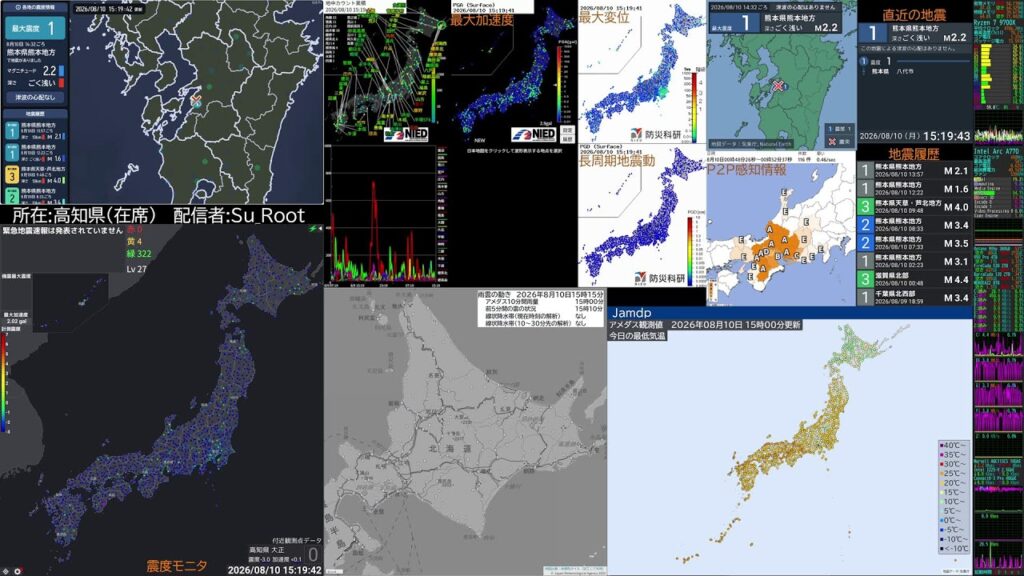Click the 15:19:43 clock under 直近の地震
Screen dimensions: 1024x576
tap(946, 136)
